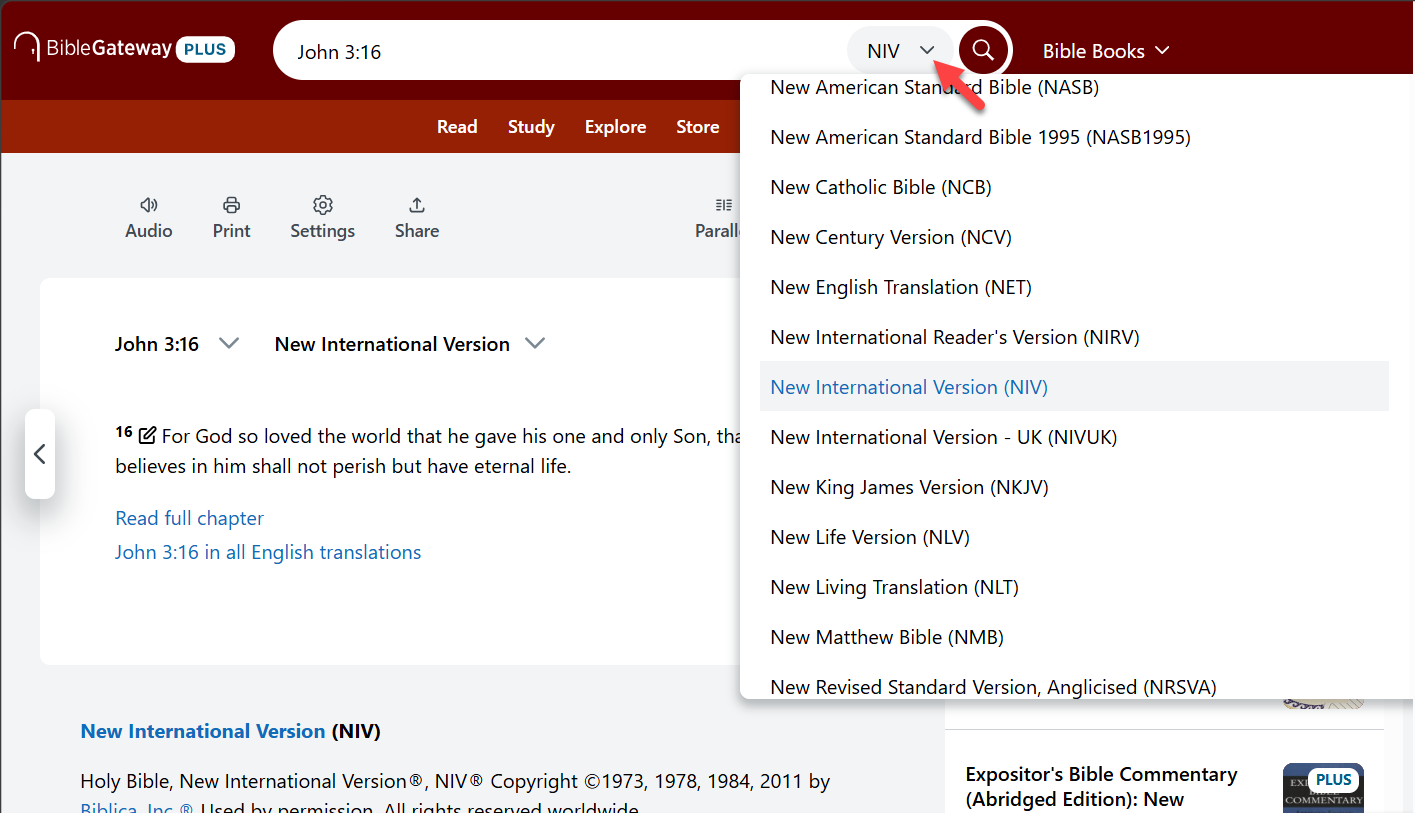Image resolution: width=1415 pixels, height=813 pixels.
Task: Click the Share upload icon
Action: 417,205
